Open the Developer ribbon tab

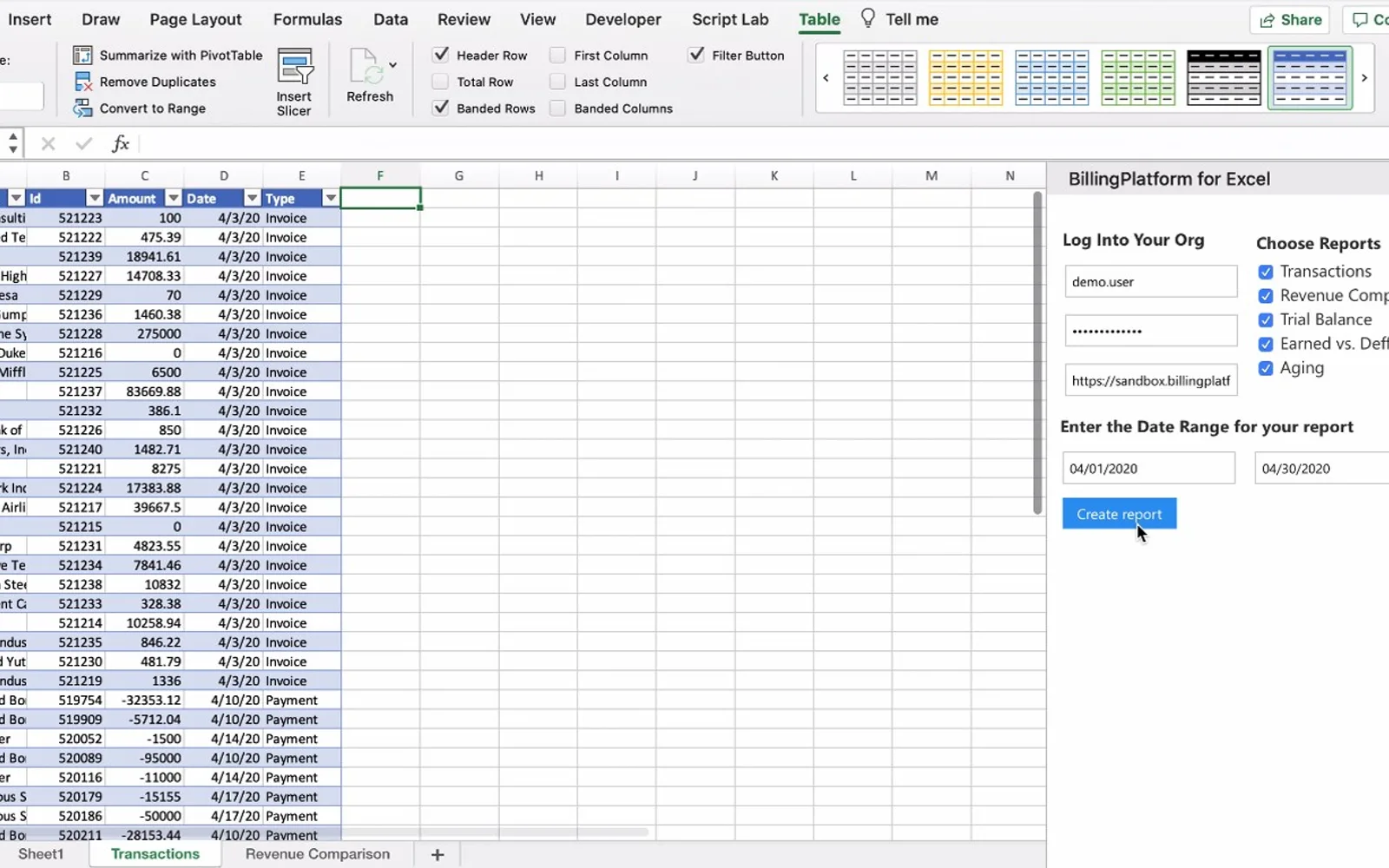point(623,19)
